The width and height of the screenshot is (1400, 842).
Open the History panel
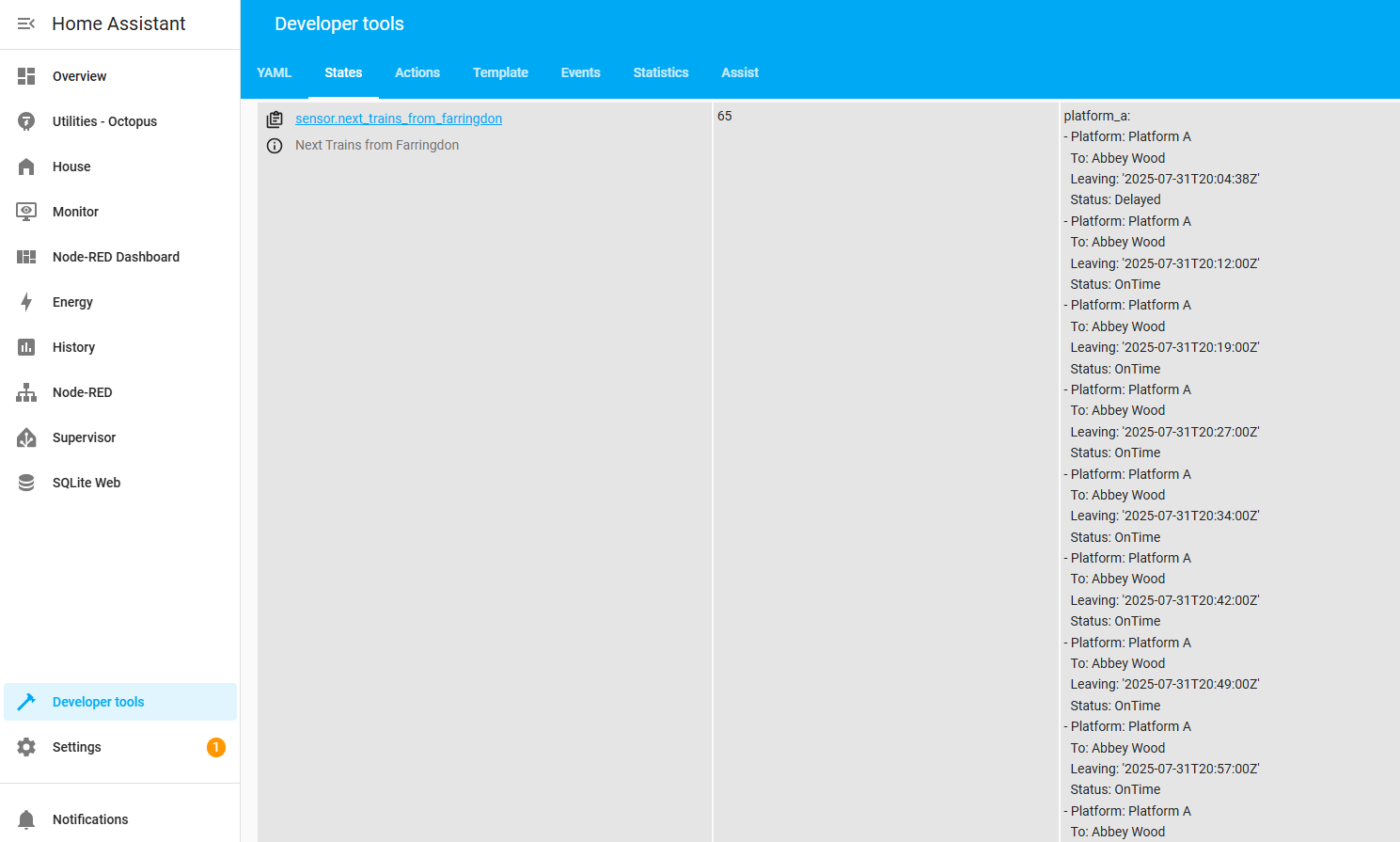[x=73, y=347]
